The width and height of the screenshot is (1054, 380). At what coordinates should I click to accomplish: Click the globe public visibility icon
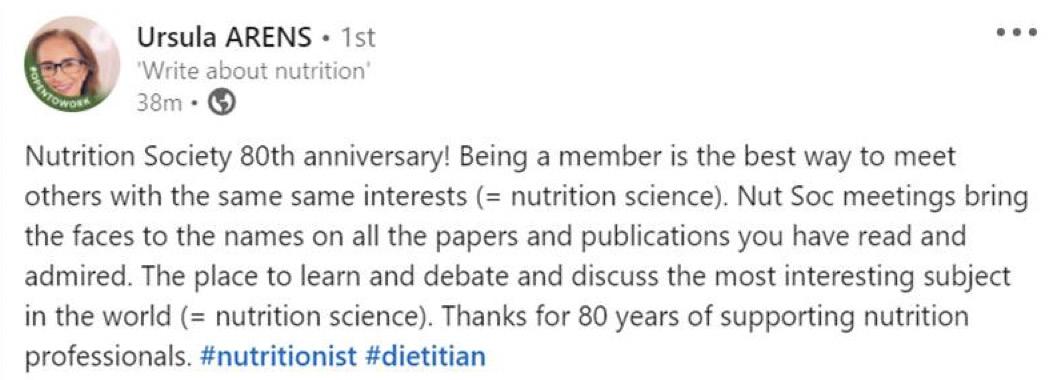222,102
